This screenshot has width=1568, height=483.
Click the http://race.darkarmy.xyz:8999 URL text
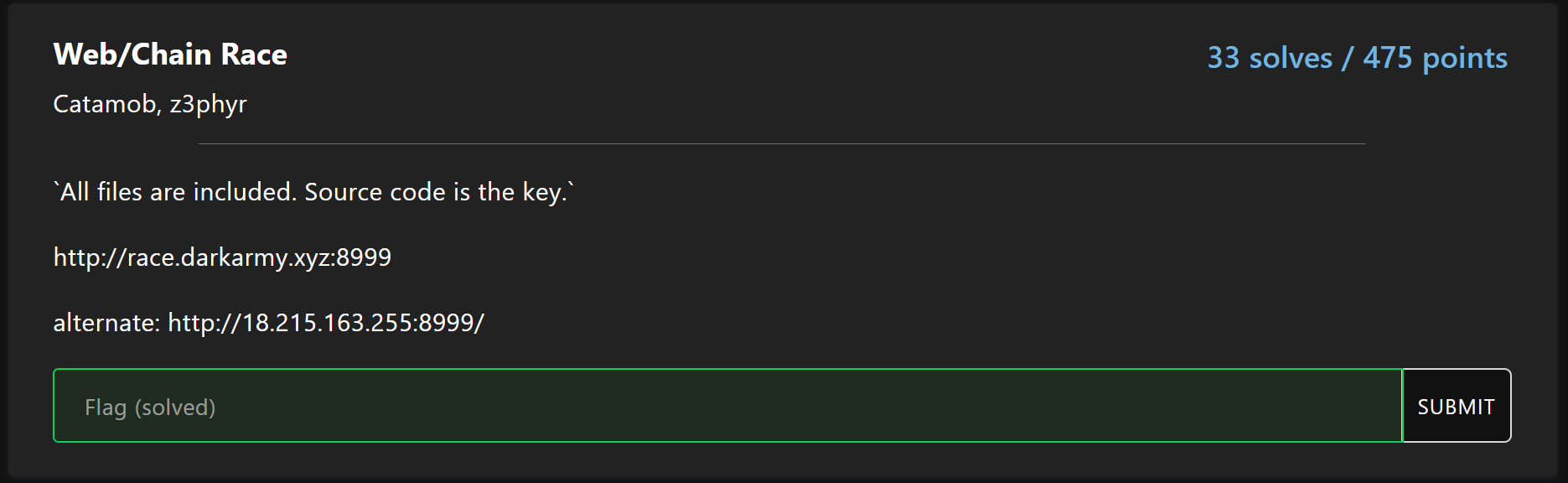[x=222, y=257]
